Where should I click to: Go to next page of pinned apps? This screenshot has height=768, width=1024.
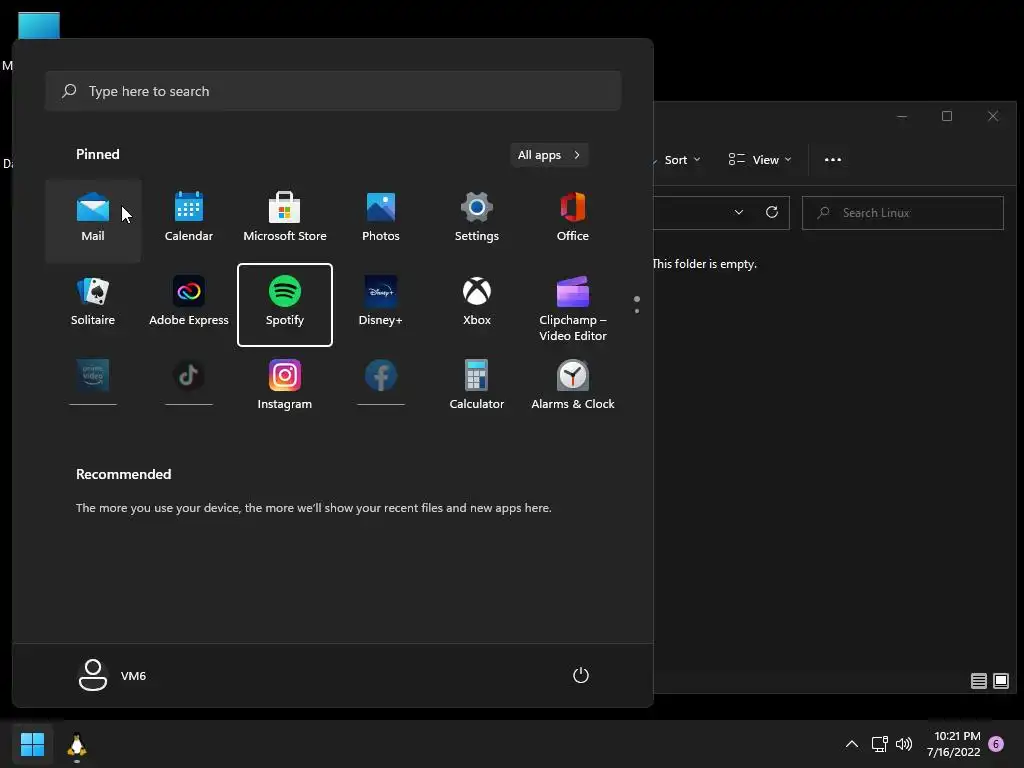click(x=637, y=311)
